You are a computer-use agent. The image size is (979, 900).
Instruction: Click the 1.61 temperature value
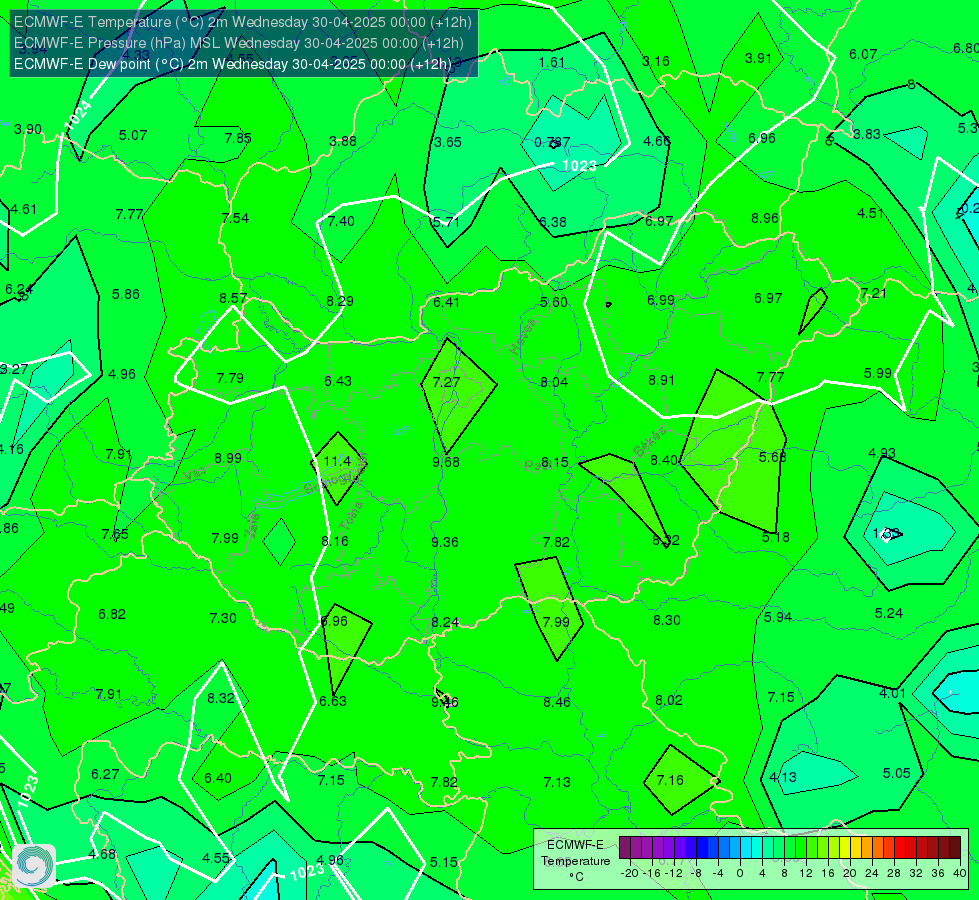point(551,62)
